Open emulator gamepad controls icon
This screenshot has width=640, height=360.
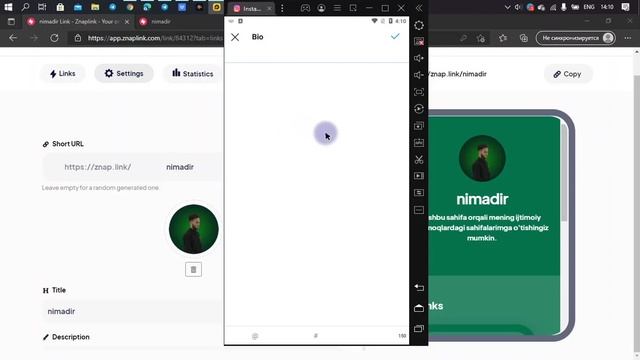tap(305, 8)
